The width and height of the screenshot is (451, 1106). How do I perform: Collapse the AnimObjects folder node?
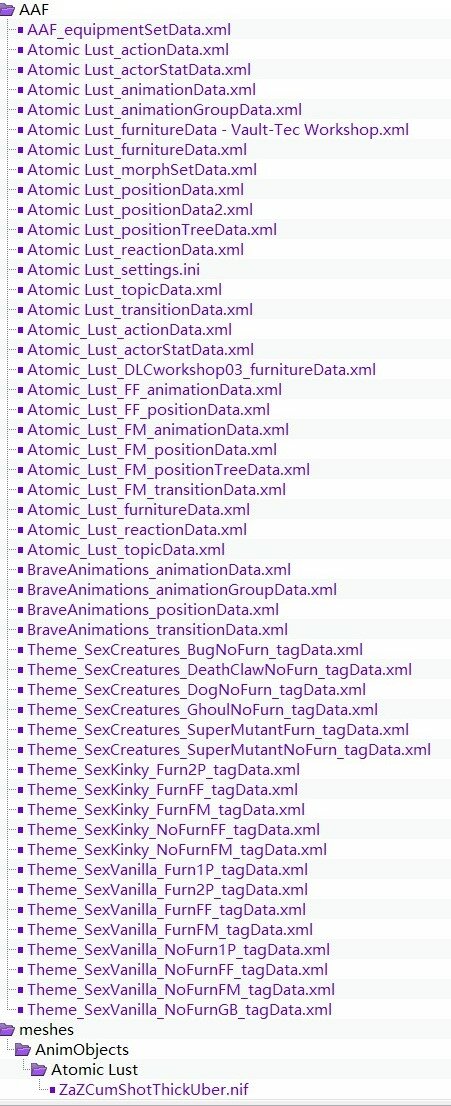(23, 1050)
